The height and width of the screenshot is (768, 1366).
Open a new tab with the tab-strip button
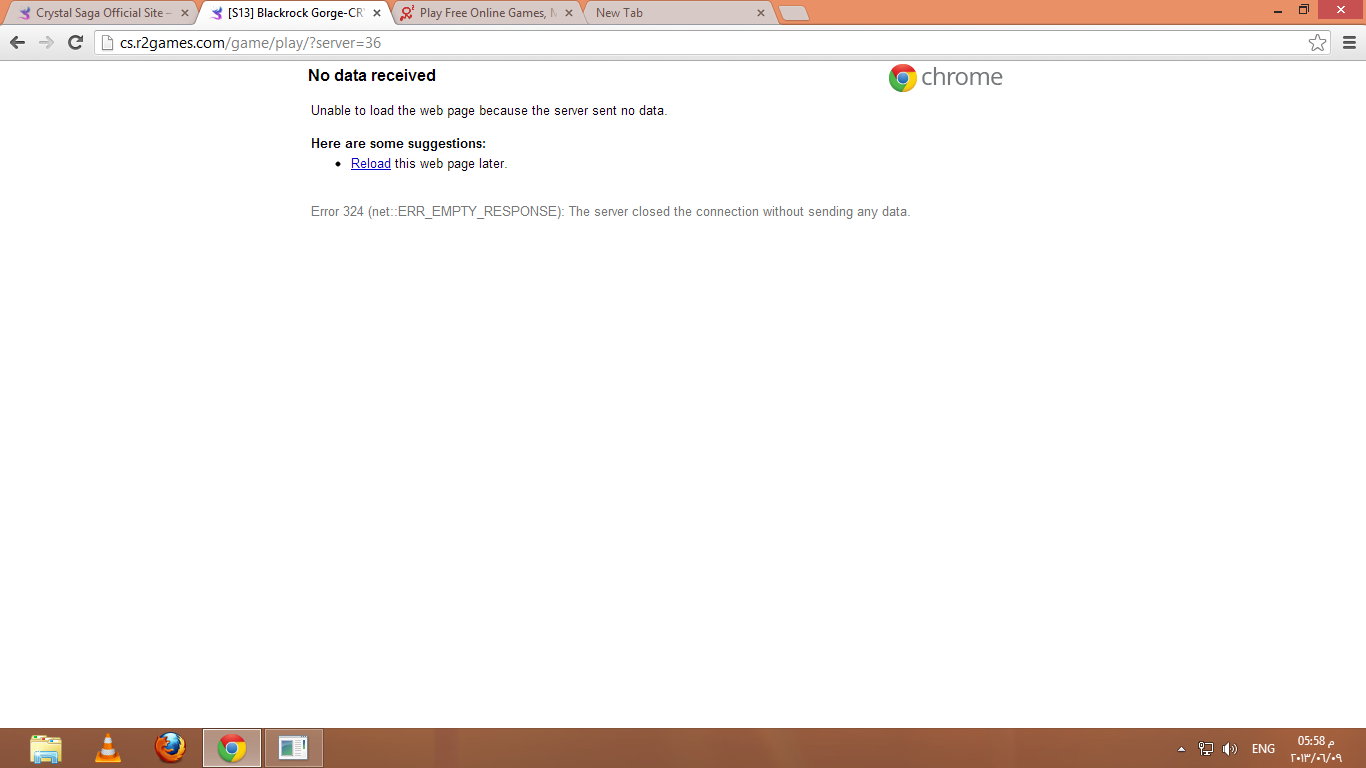tap(793, 13)
